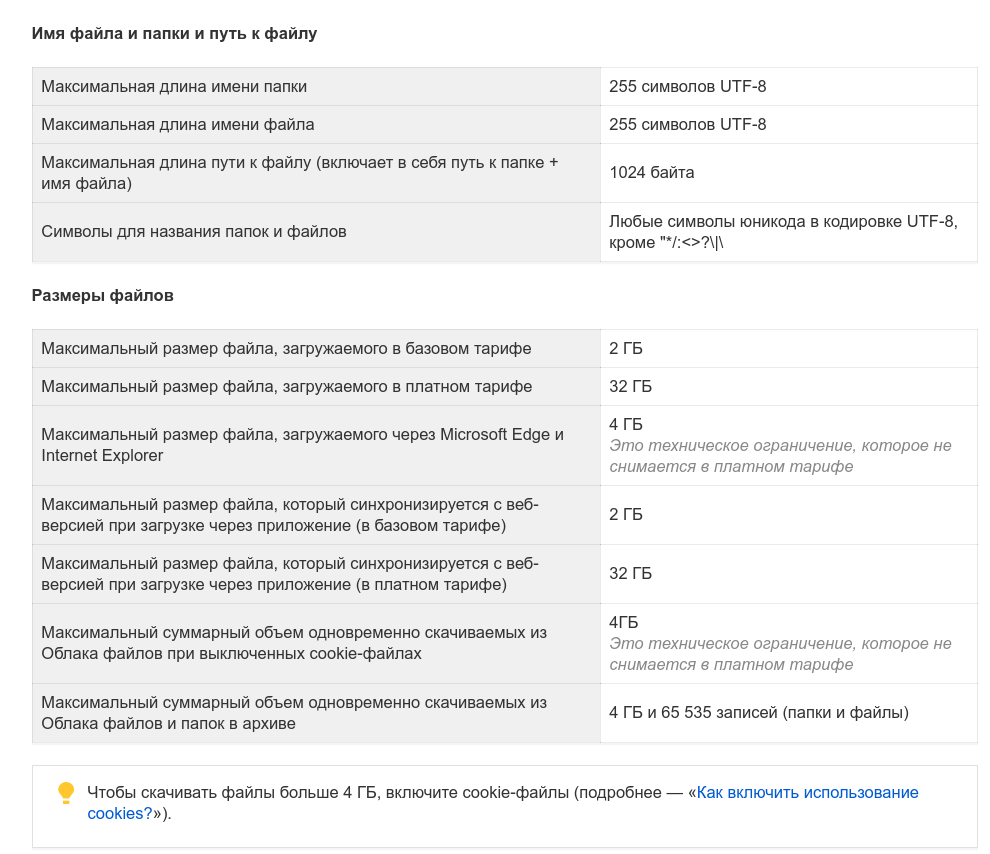Click the paid tariff upload size label
Viewport: 990px width, 854px height.
(x=287, y=387)
